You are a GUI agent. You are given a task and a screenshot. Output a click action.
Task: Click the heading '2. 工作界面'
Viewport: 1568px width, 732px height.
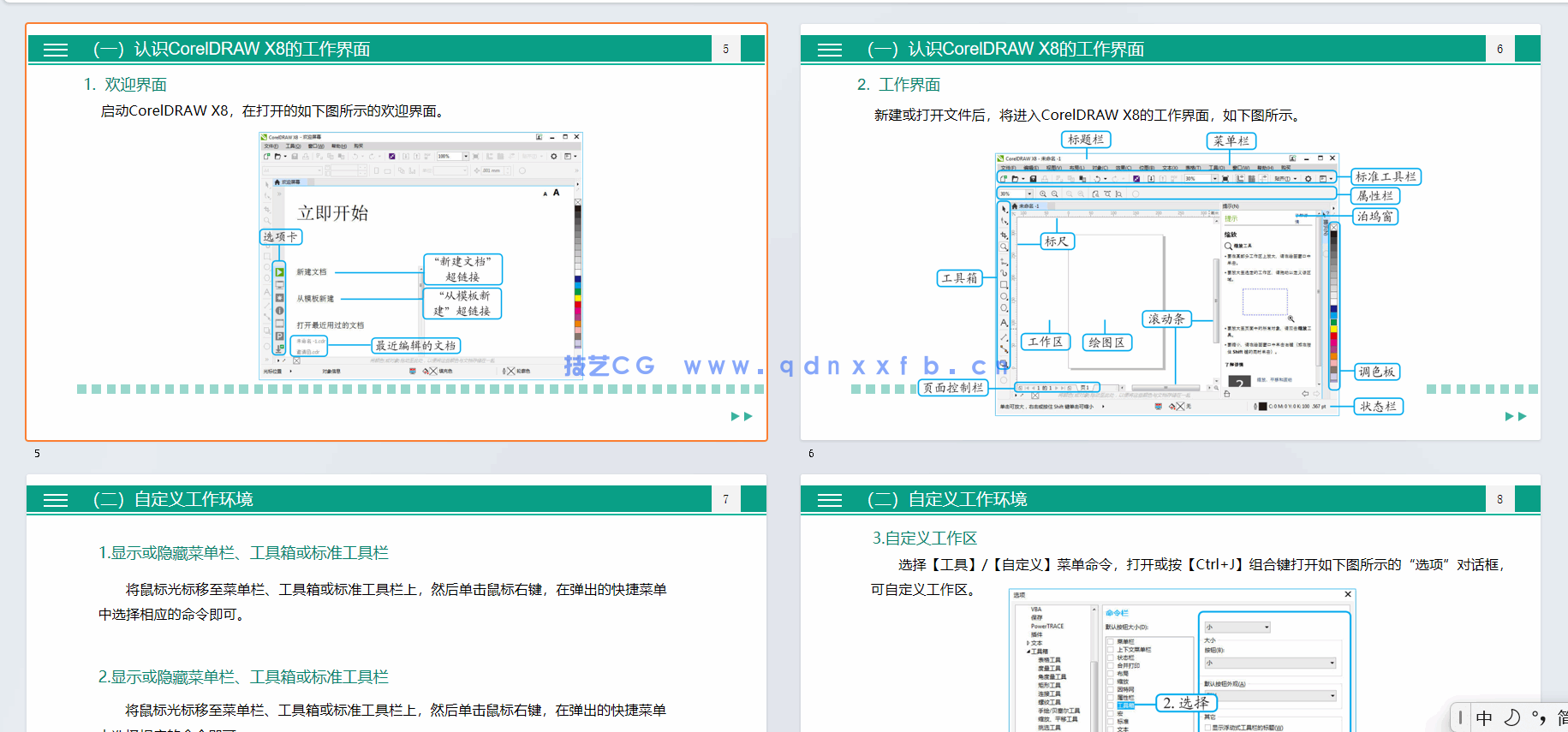click(899, 85)
